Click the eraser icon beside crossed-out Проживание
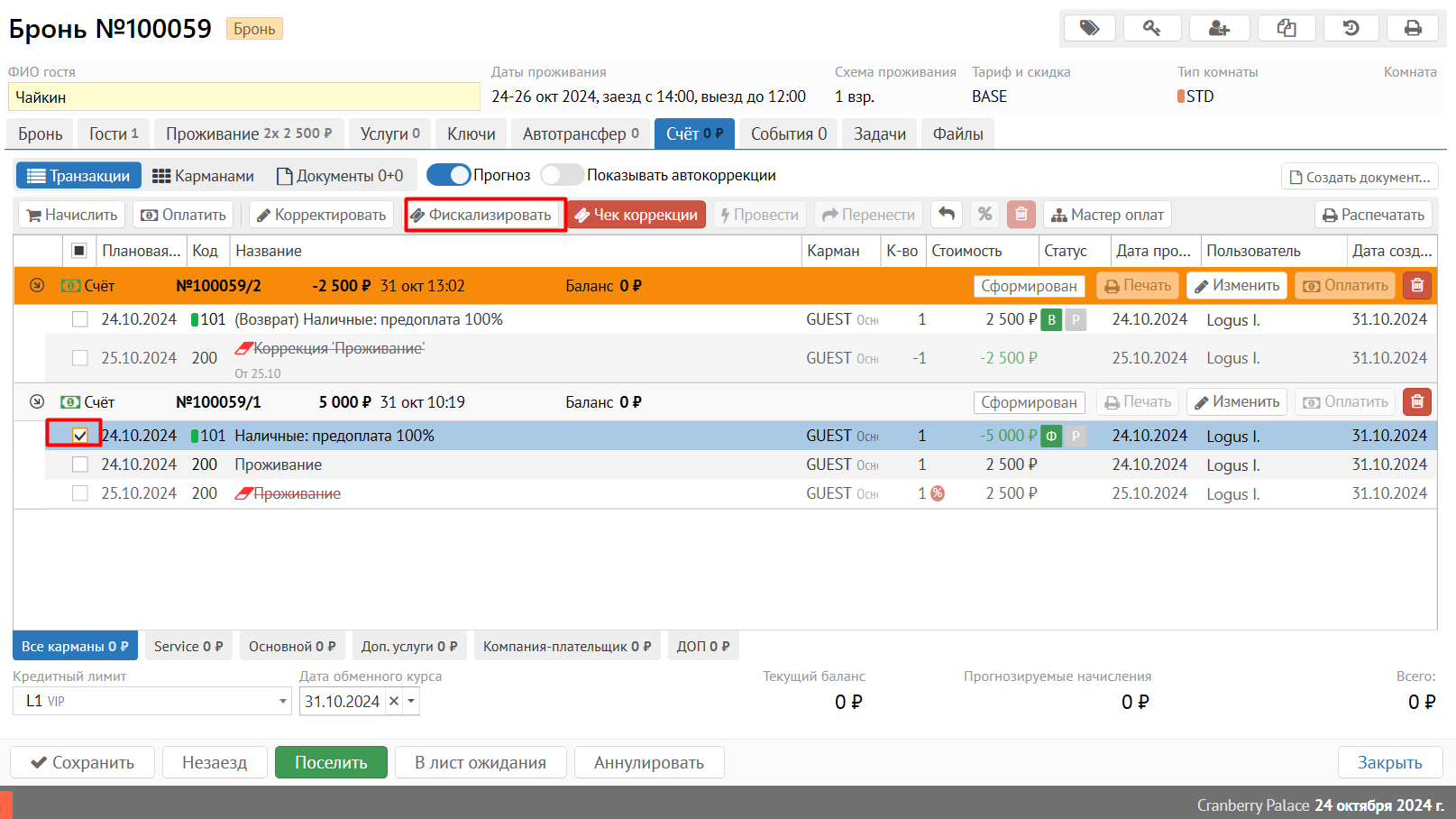 pyautogui.click(x=243, y=493)
